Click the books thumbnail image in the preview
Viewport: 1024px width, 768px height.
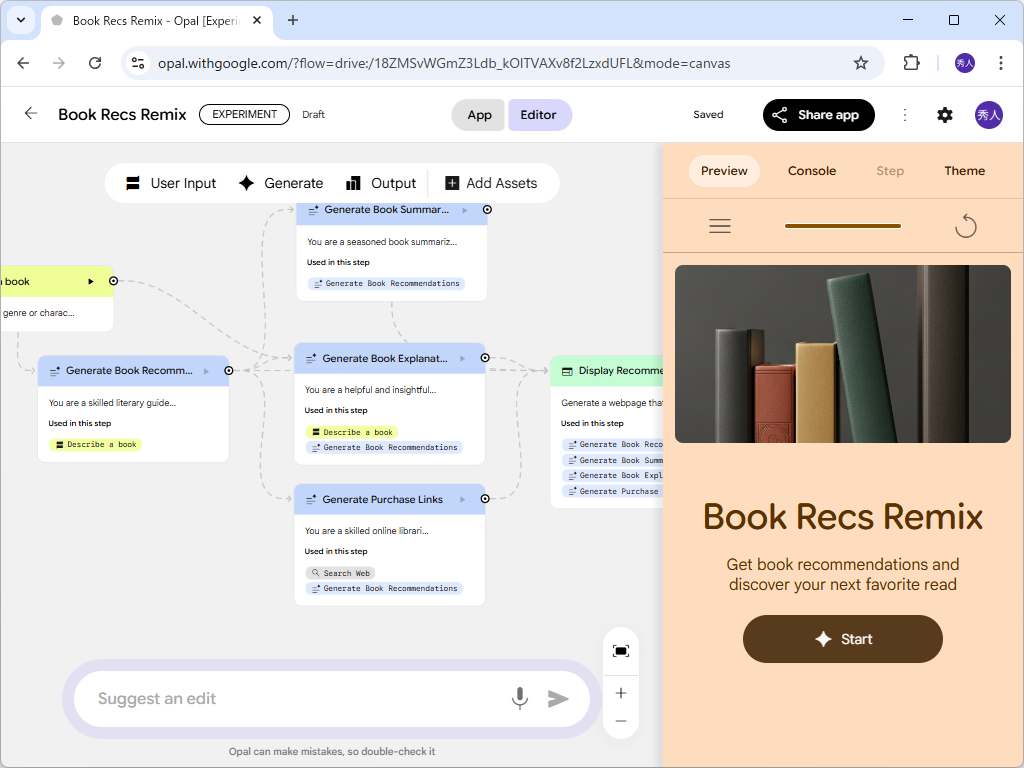click(842, 354)
